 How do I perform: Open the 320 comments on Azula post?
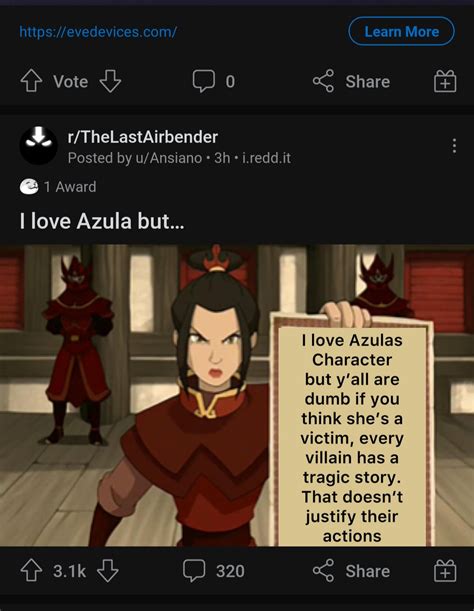[x=214, y=570]
